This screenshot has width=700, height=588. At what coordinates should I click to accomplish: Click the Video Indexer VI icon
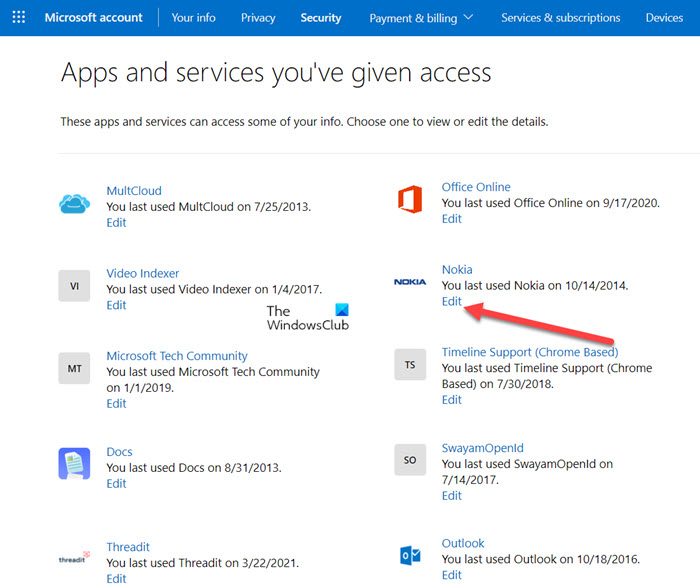coord(75,285)
